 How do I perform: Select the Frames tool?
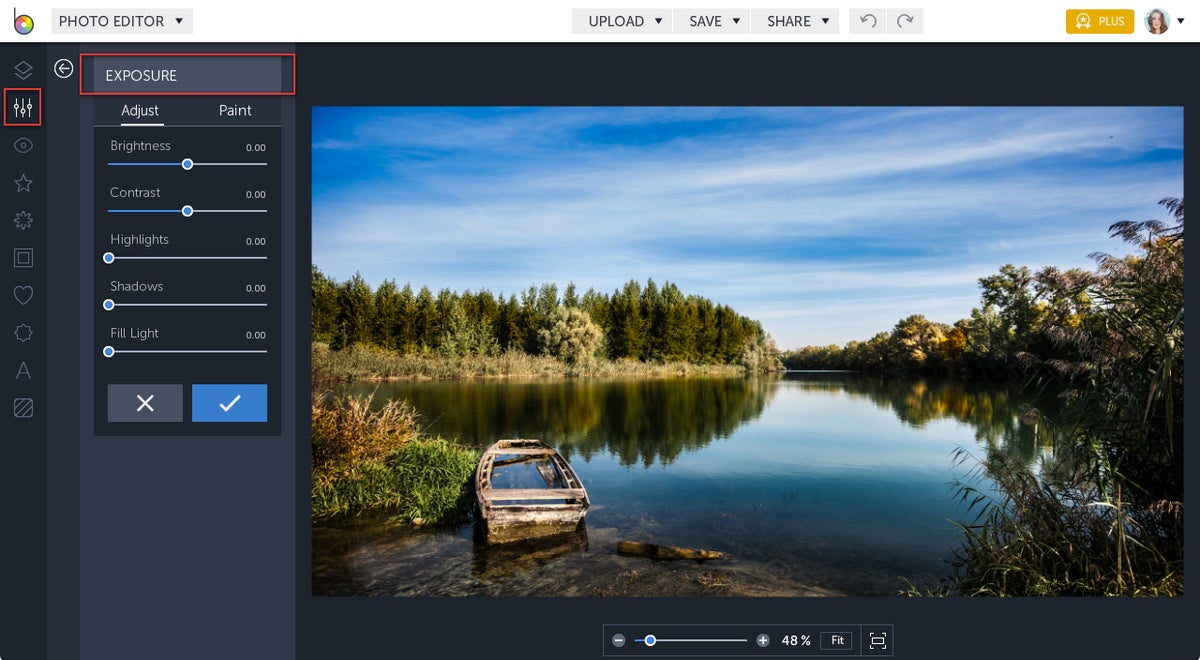23,257
